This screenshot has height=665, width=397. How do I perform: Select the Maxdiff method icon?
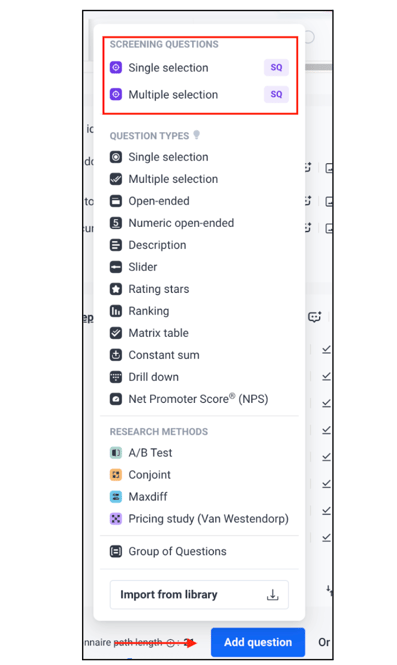pyautogui.click(x=116, y=497)
